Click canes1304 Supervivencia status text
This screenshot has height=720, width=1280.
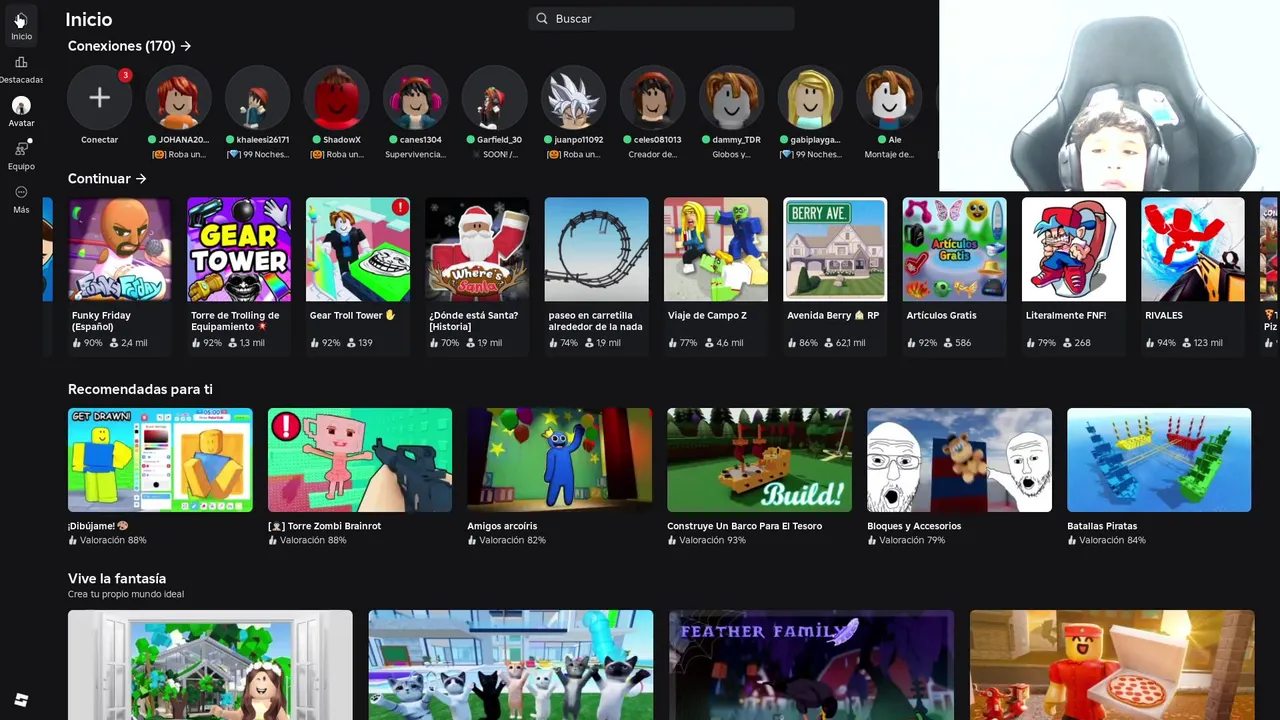pyautogui.click(x=416, y=155)
